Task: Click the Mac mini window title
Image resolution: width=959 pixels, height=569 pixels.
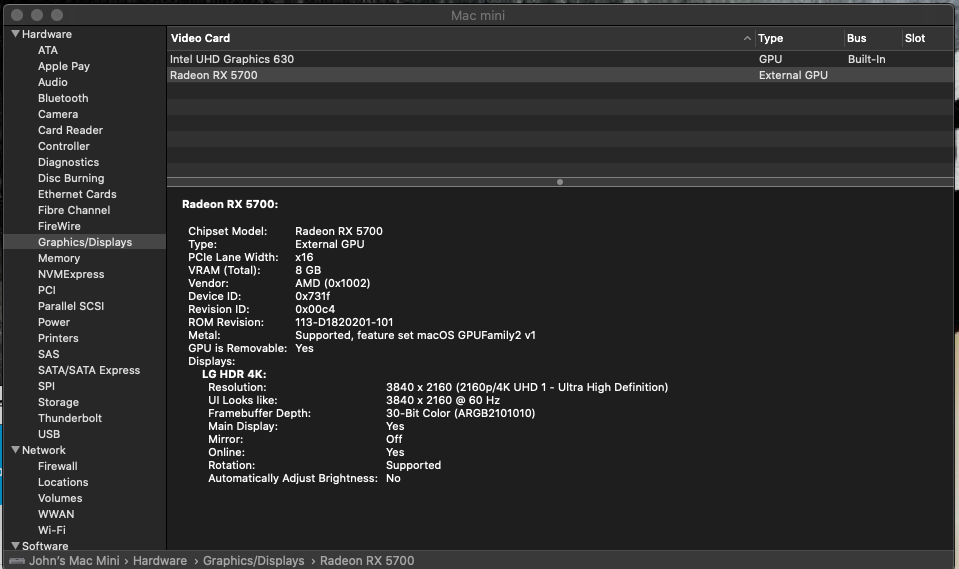Action: pyautogui.click(x=478, y=15)
